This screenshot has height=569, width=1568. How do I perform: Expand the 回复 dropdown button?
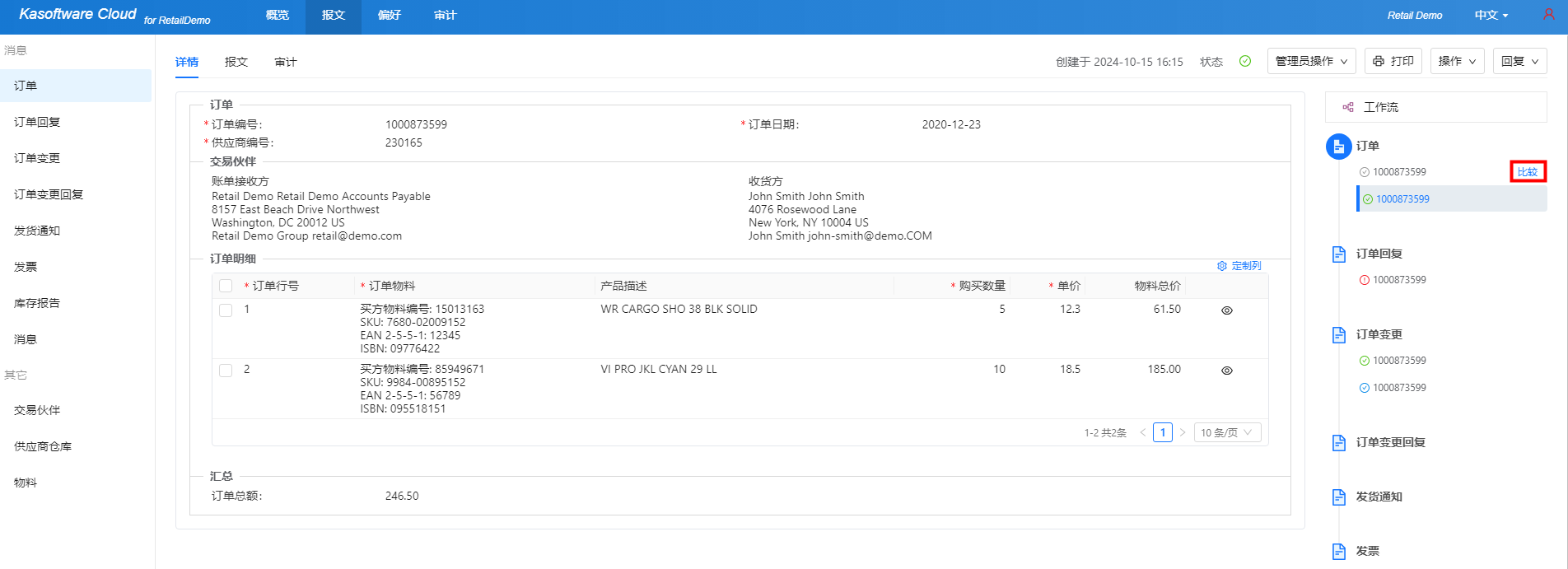(1519, 61)
